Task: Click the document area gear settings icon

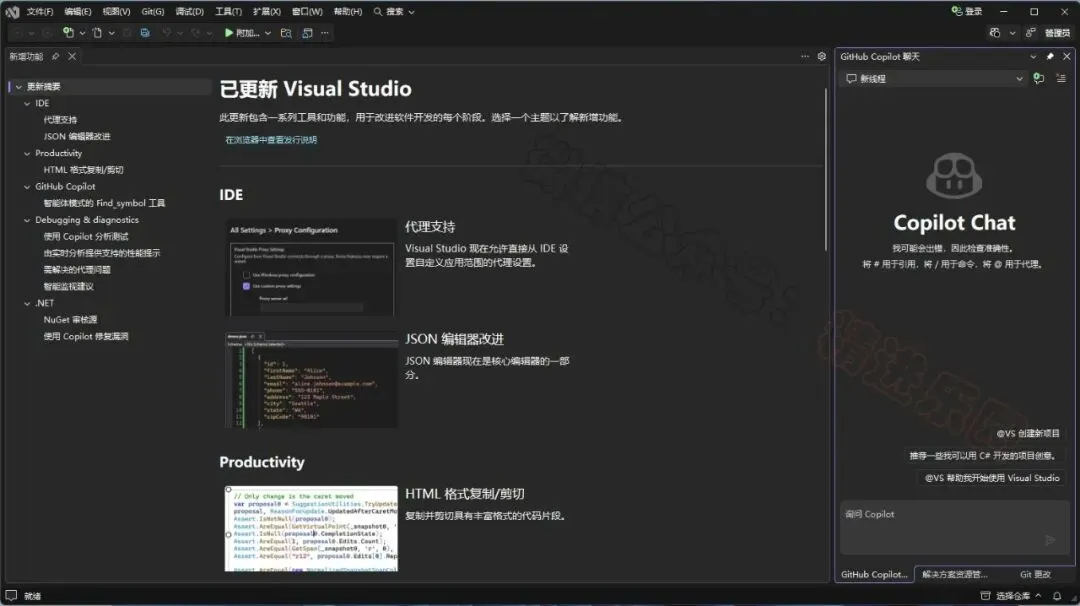Action: click(822, 56)
